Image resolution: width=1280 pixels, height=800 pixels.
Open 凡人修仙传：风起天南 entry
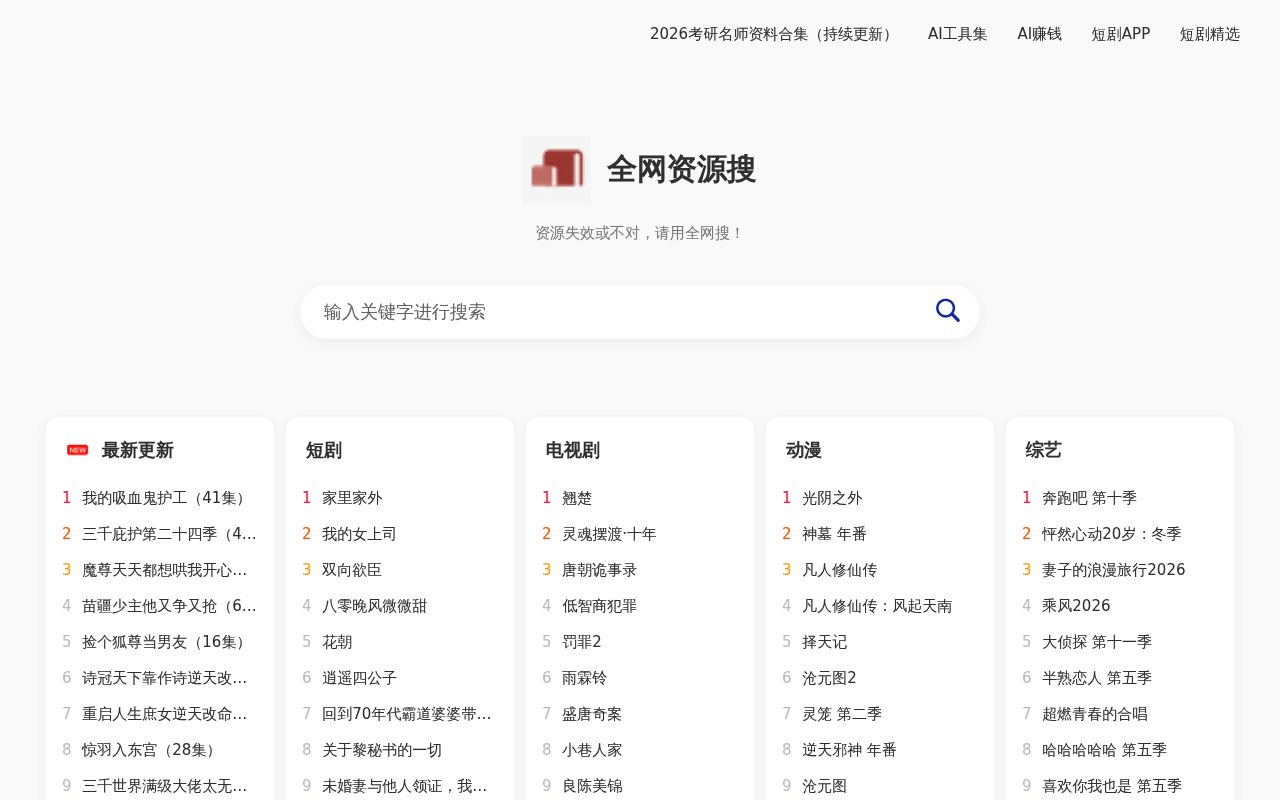point(877,606)
